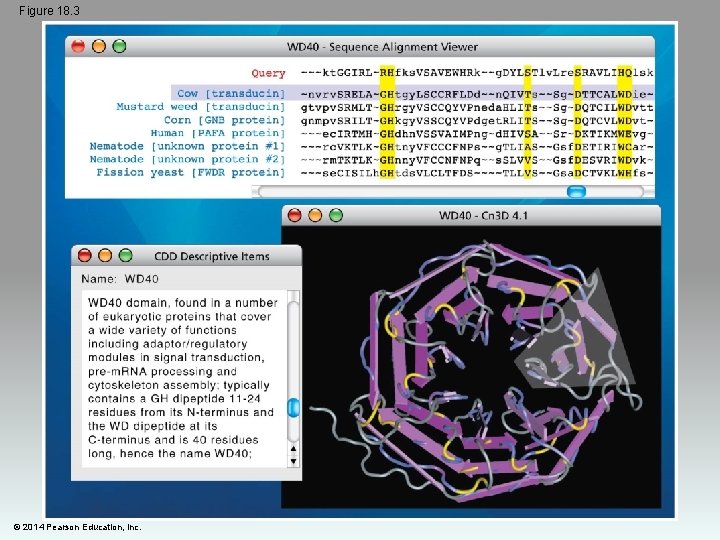Click the highlighted WD column in Cow sequence
This screenshot has height=540, width=720.
click(624, 94)
